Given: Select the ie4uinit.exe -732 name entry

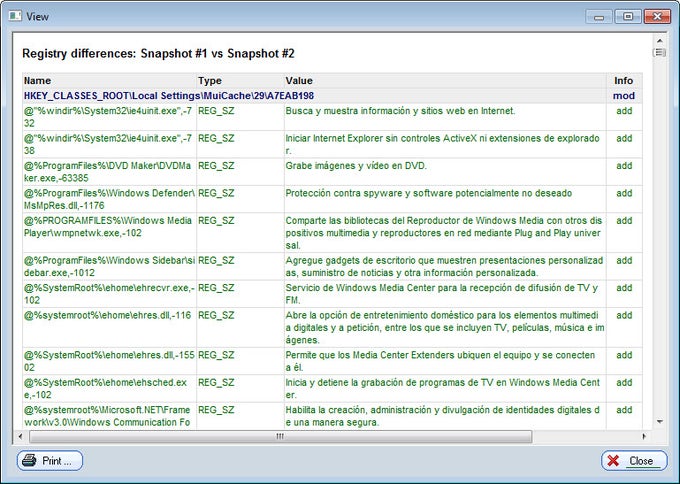Looking at the screenshot, I should [108, 117].
